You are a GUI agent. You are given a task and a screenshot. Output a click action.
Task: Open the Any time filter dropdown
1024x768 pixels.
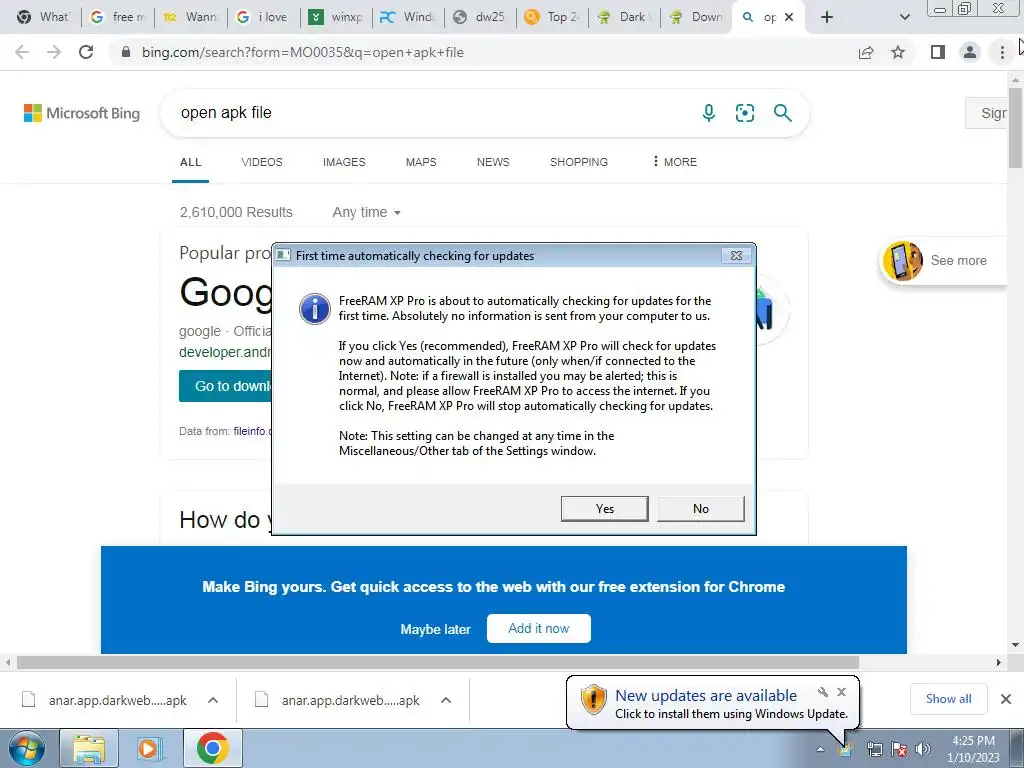tap(366, 212)
